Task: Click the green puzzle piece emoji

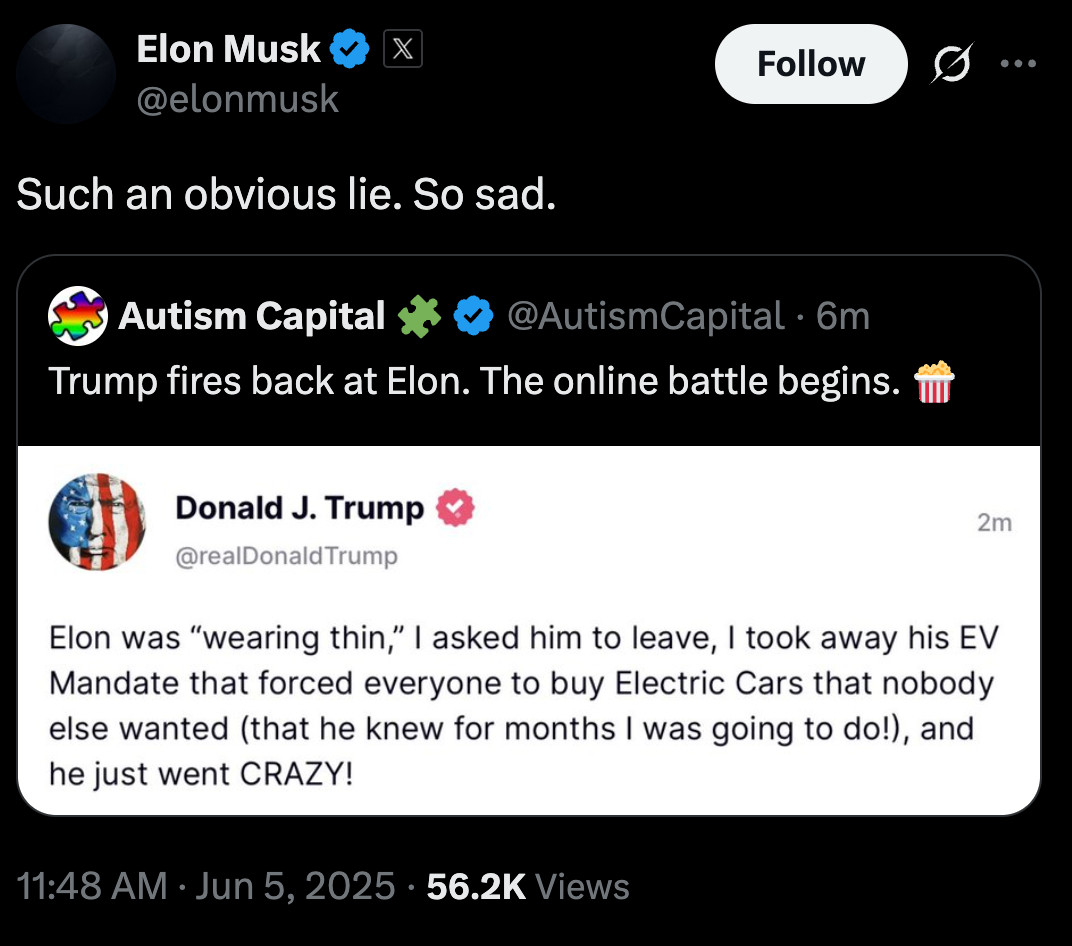Action: click(x=418, y=317)
